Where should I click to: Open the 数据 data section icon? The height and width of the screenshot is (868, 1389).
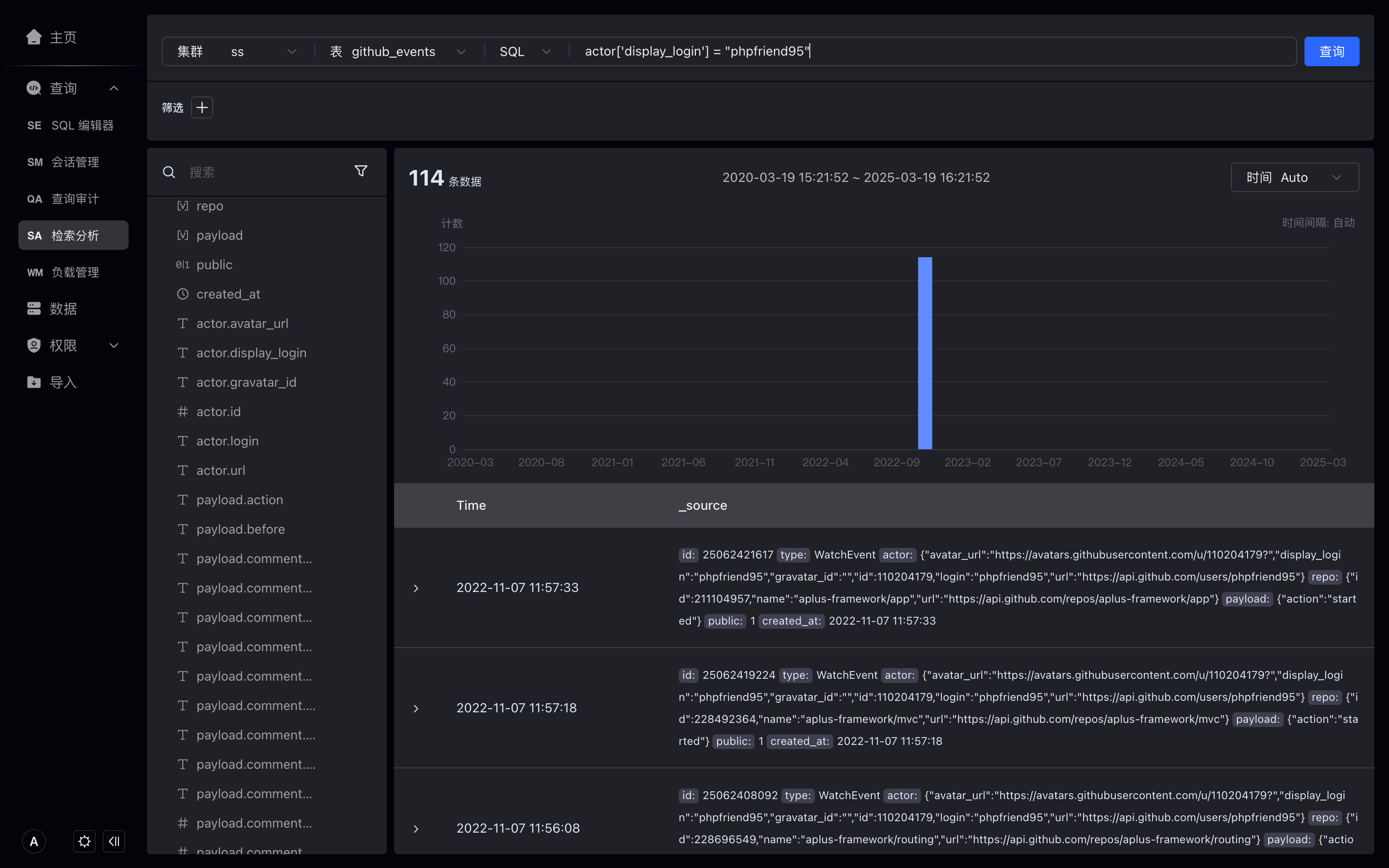[34, 309]
